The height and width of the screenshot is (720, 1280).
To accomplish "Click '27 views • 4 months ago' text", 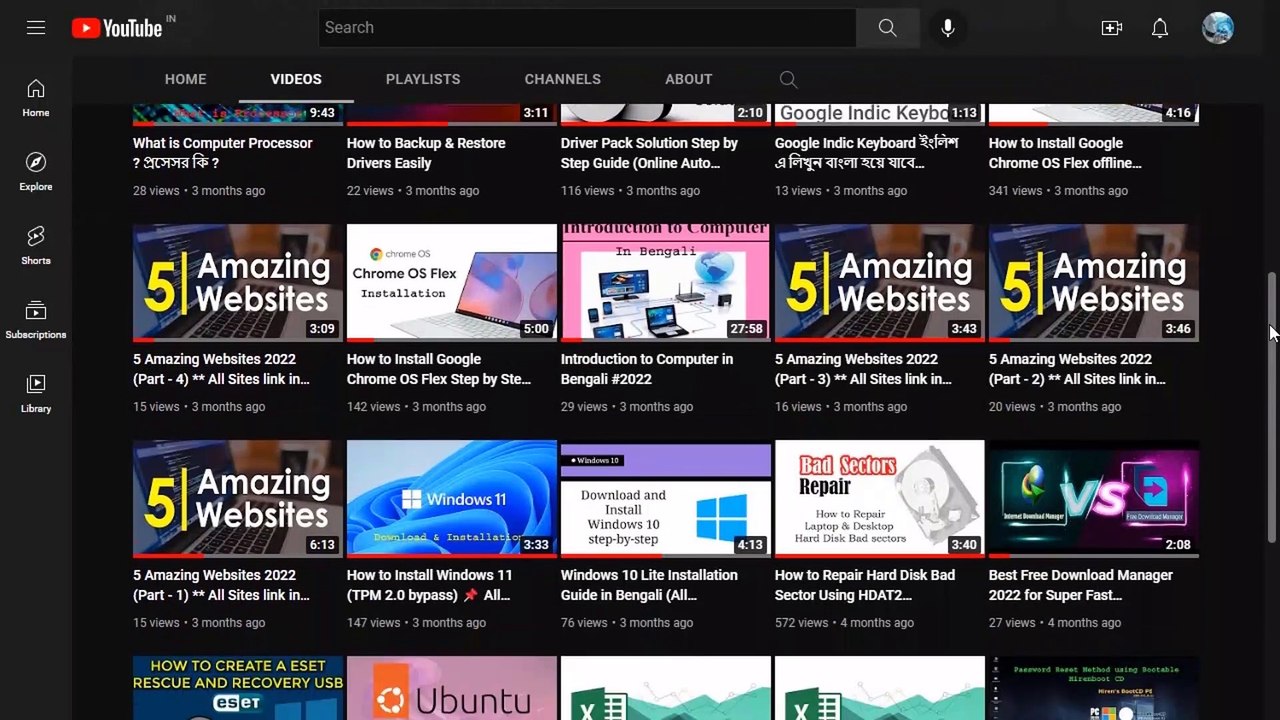I will tap(1055, 623).
